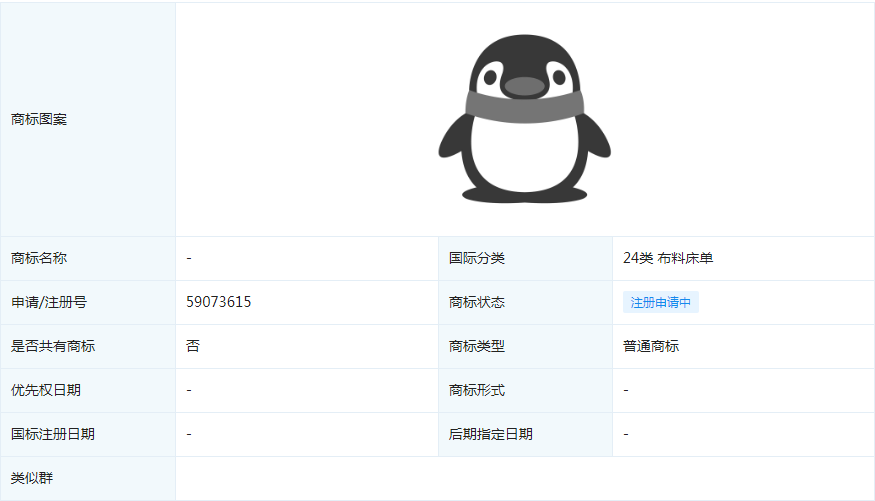Click the 后期指定日期 label

491,434
